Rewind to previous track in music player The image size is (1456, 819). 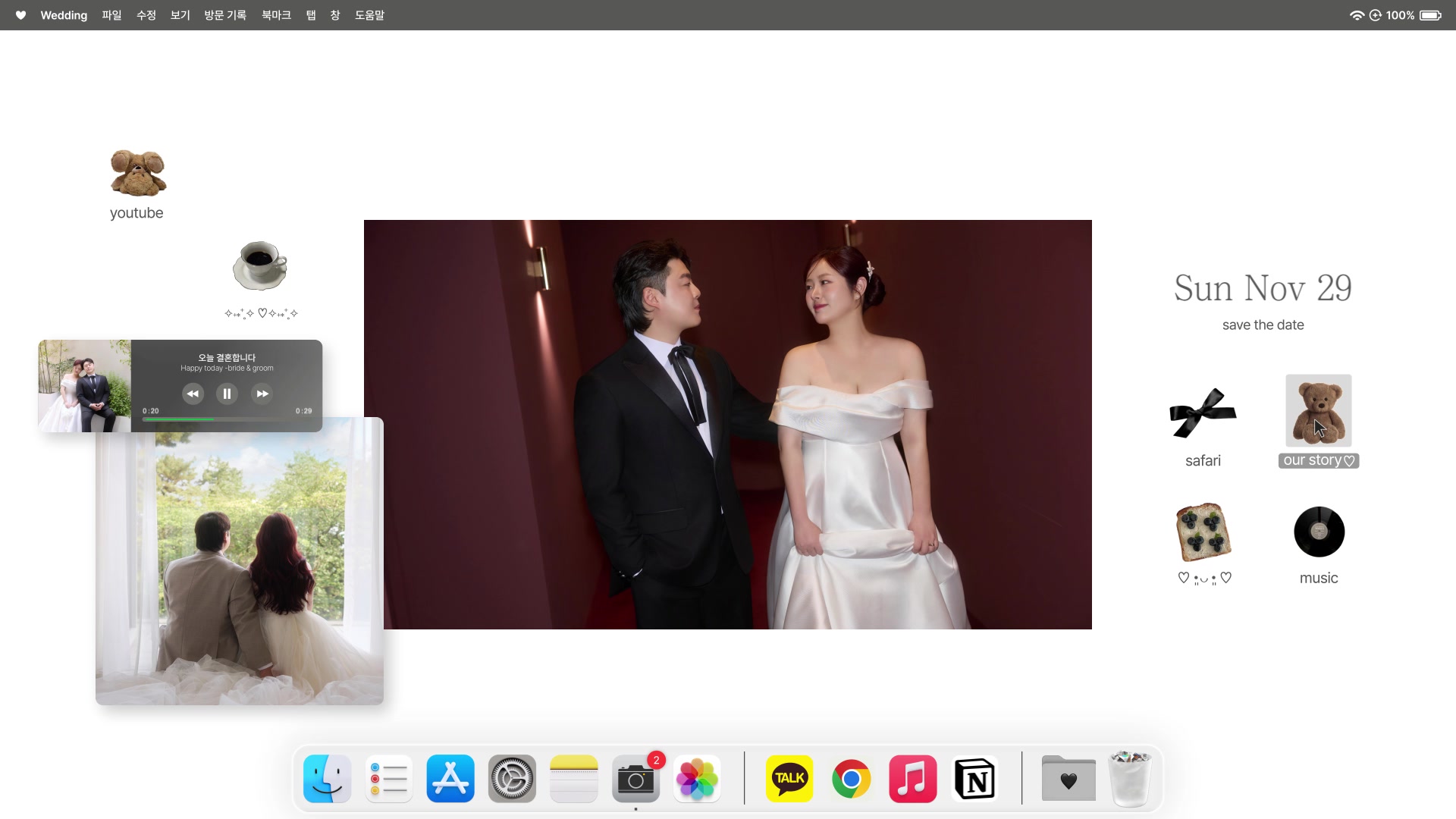point(193,394)
